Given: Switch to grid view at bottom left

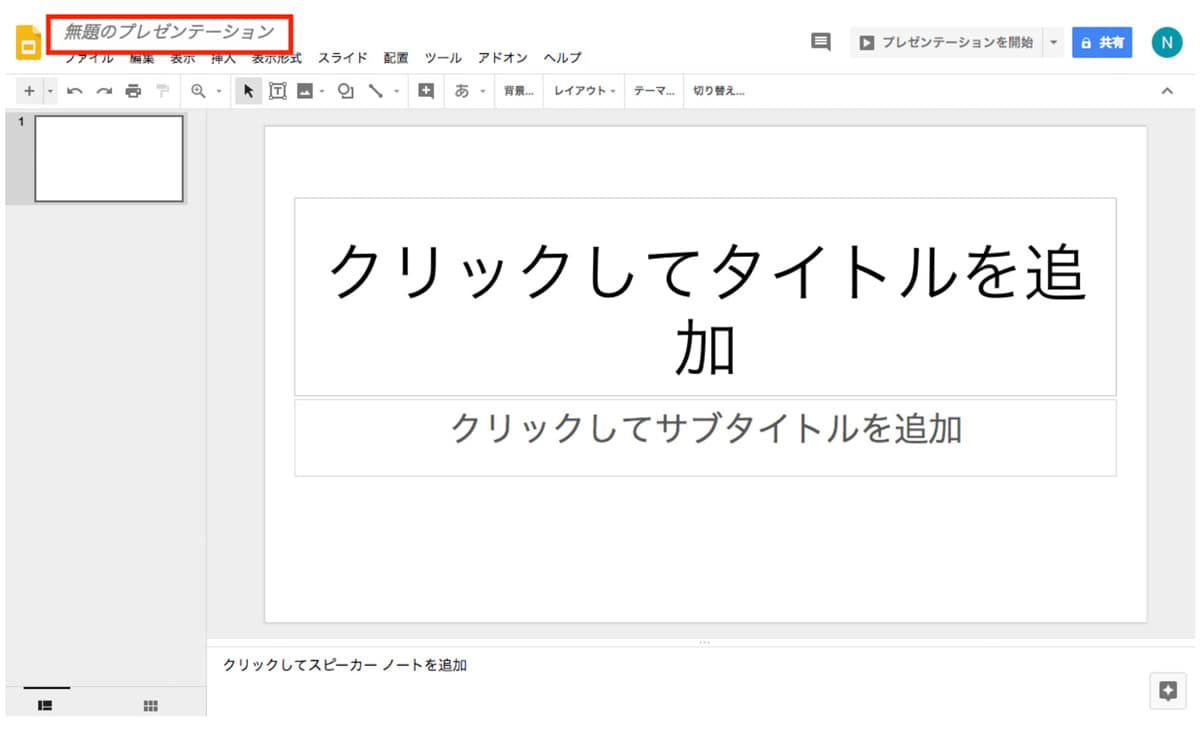Looking at the screenshot, I should coord(151,705).
